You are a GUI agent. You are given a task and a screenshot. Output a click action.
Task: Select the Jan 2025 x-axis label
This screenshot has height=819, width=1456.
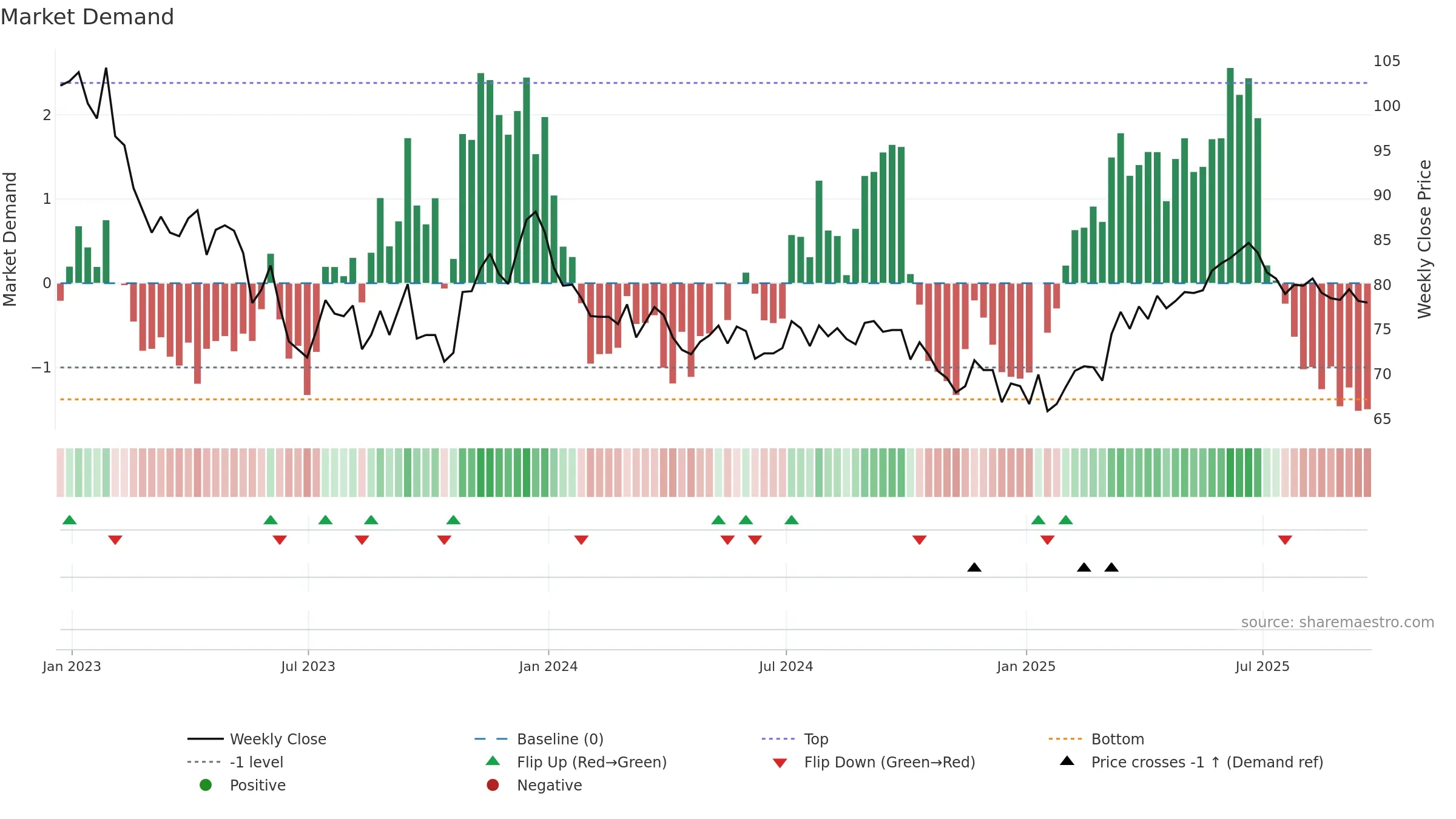(1026, 666)
